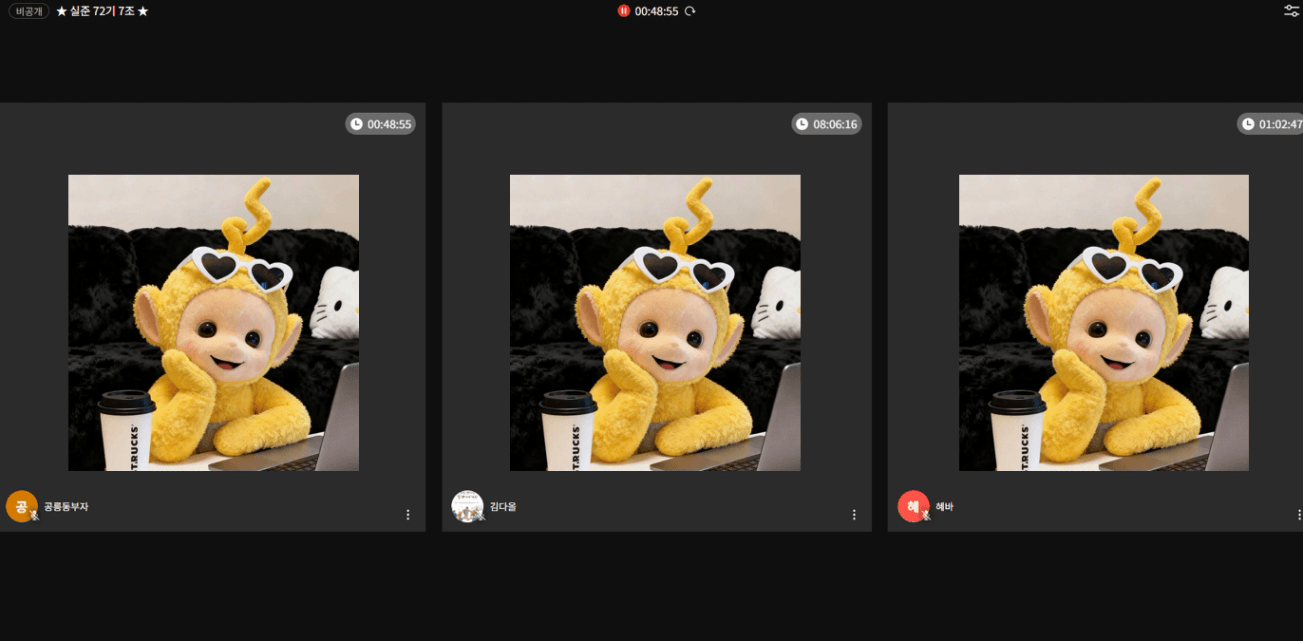Click the clock icon on 헤바's timer badge
This screenshot has height=641, width=1303.
pyautogui.click(x=1248, y=124)
